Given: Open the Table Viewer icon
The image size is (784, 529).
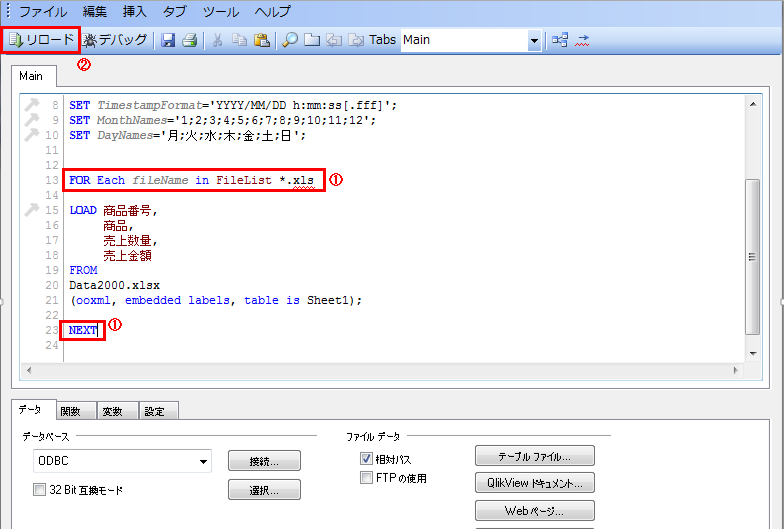Looking at the screenshot, I should tap(560, 40).
